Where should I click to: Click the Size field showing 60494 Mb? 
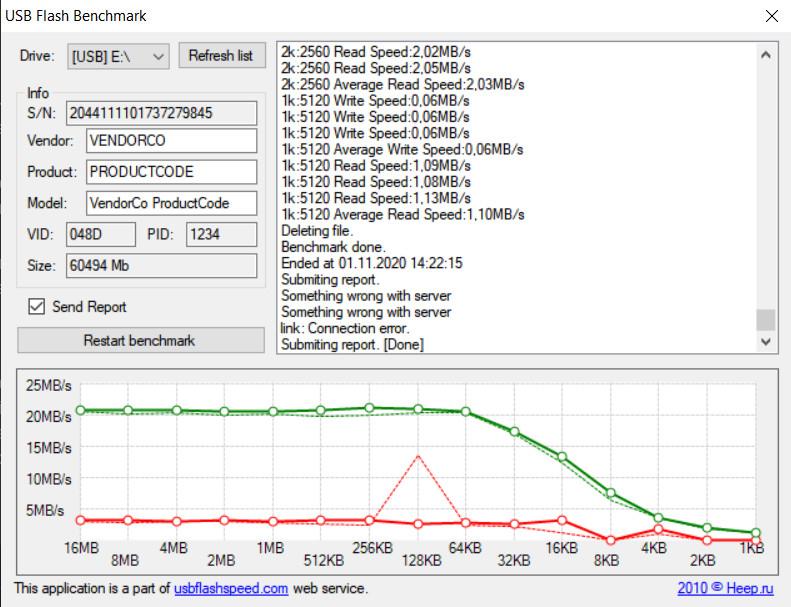161,266
